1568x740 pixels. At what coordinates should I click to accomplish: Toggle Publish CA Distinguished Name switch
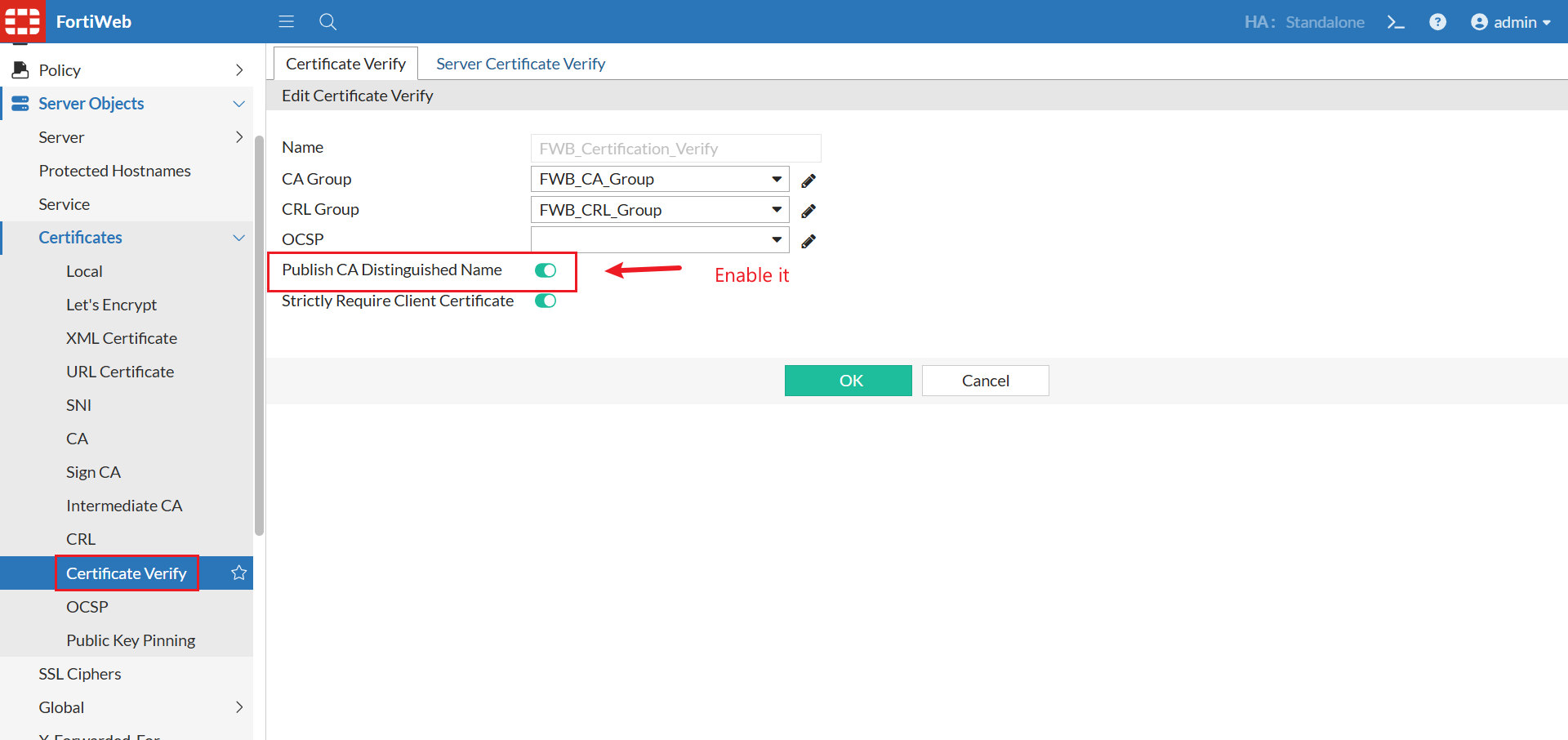[546, 270]
